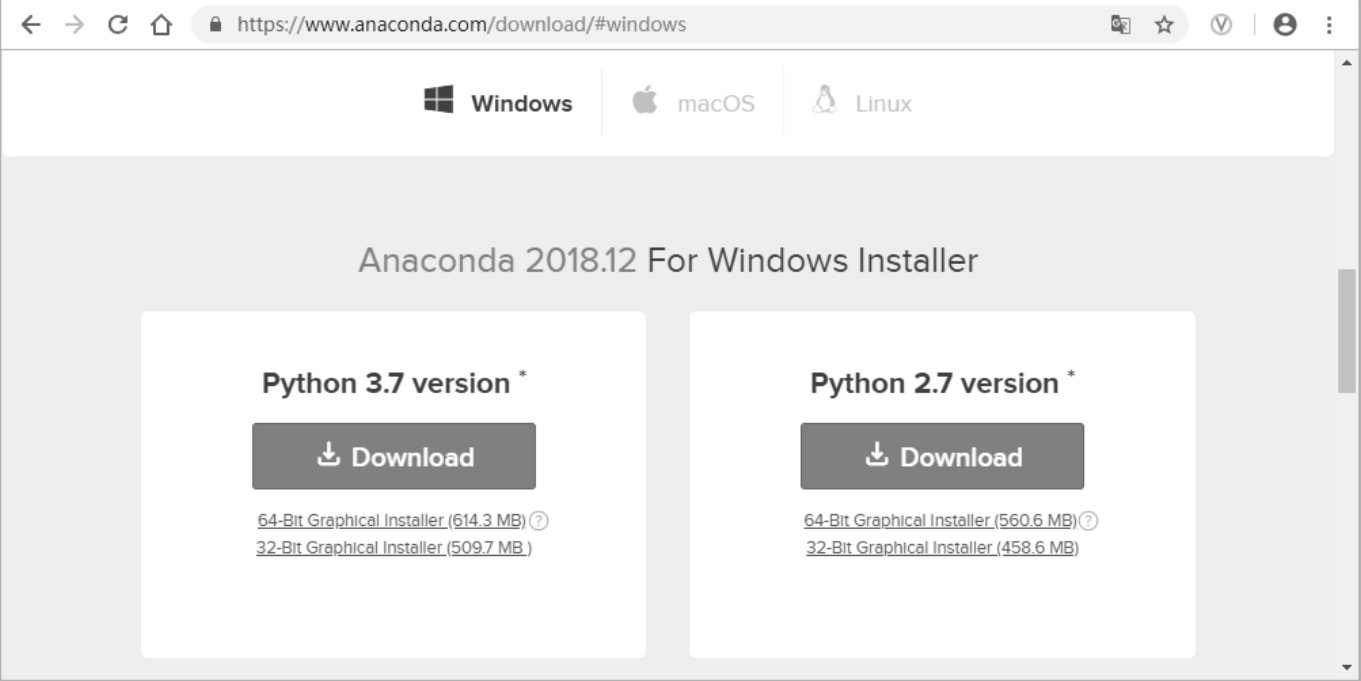The image size is (1361, 681).
Task: Open the user profile avatar icon
Action: [1285, 25]
